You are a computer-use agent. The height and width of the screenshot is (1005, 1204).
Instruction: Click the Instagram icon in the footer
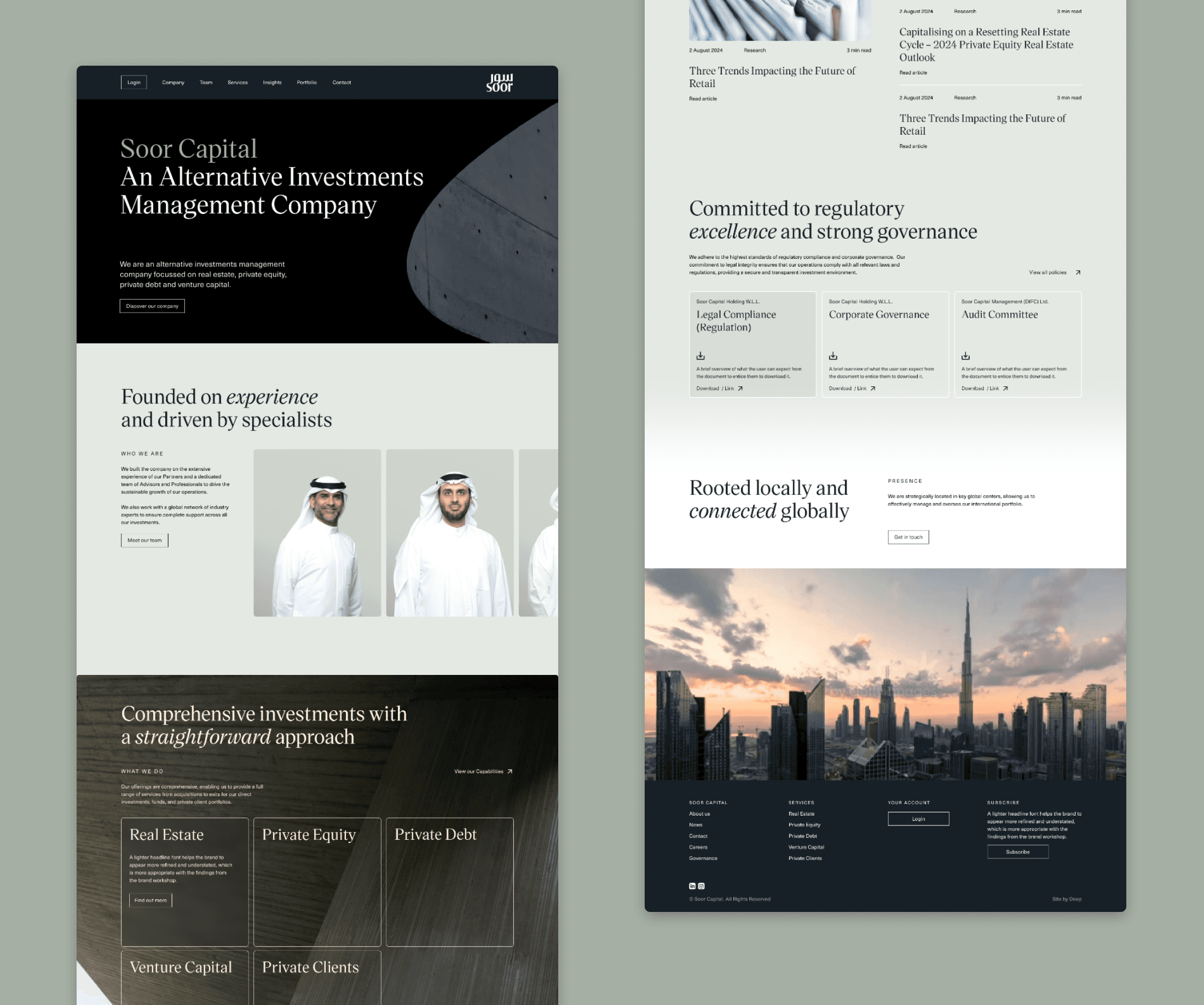pyautogui.click(x=701, y=886)
